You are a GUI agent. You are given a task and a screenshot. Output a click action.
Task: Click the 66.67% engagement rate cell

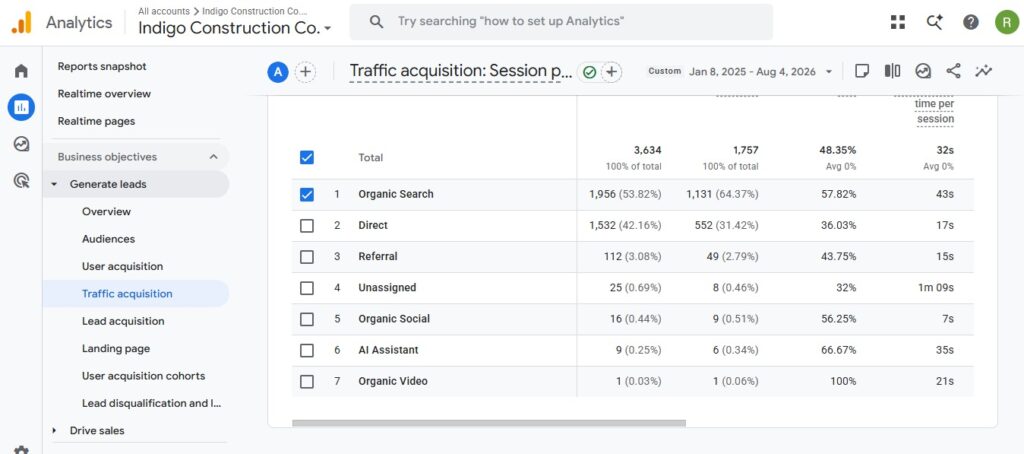839,350
